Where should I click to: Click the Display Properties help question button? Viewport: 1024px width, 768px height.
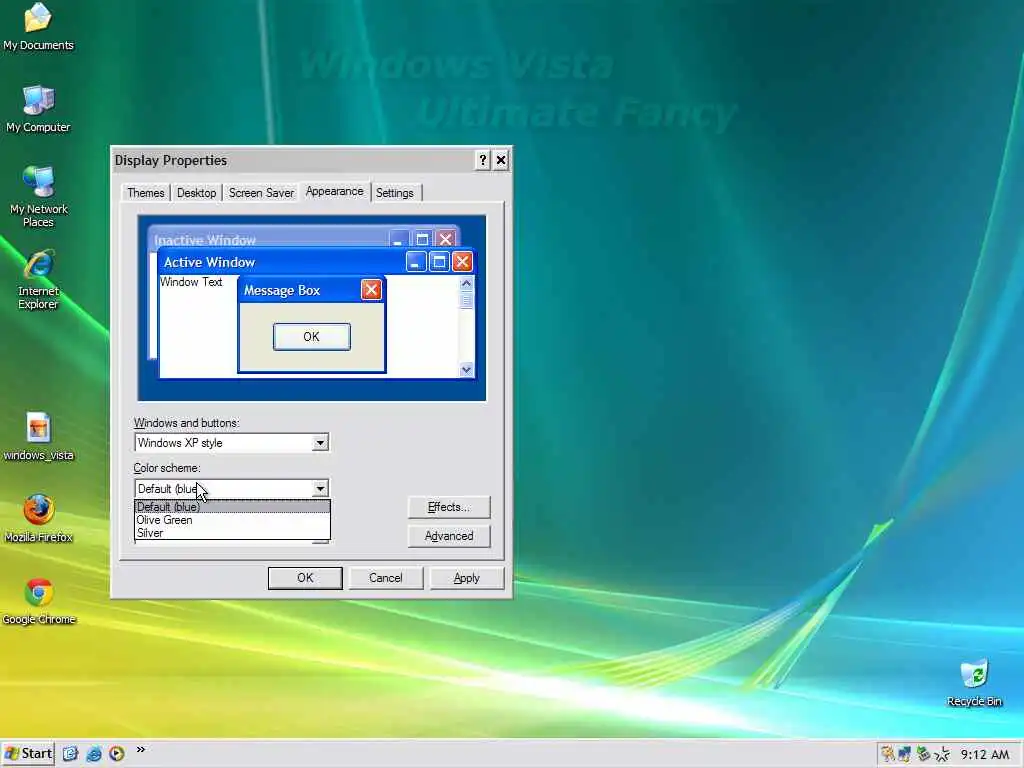482,160
